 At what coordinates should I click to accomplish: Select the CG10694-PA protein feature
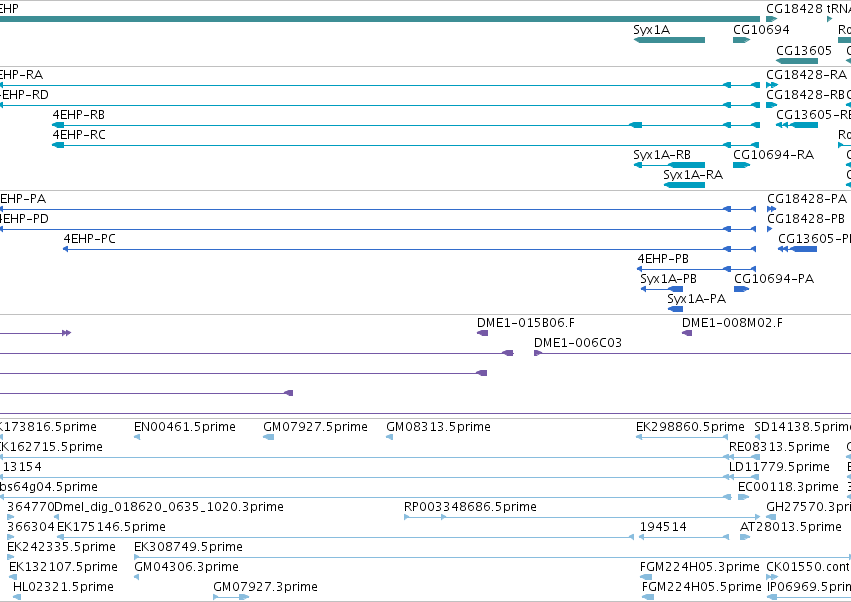click(741, 289)
